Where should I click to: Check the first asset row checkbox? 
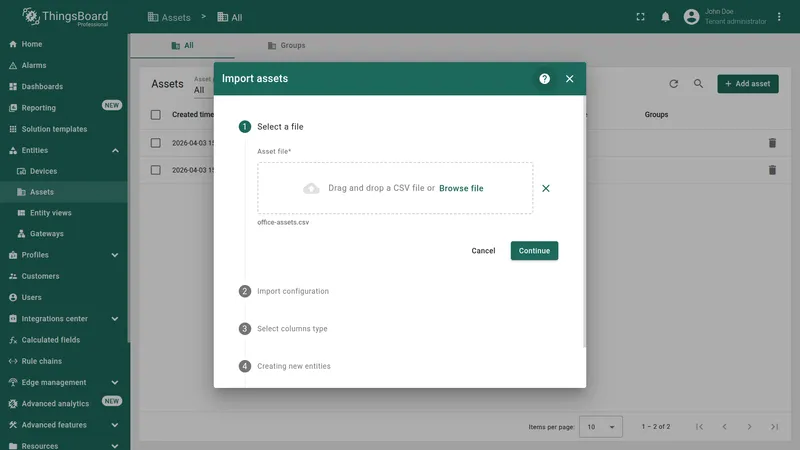coord(156,143)
